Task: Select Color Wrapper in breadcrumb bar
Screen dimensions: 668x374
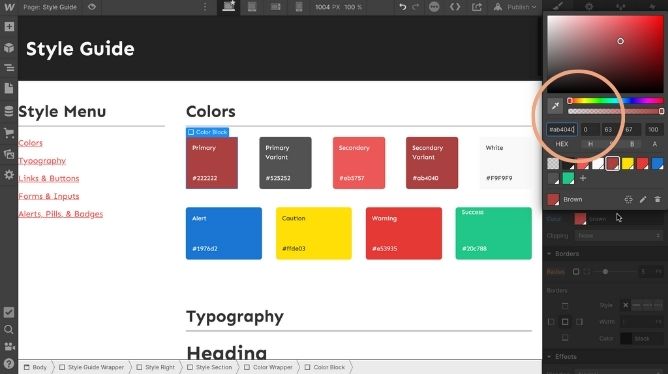Action: click(268, 367)
